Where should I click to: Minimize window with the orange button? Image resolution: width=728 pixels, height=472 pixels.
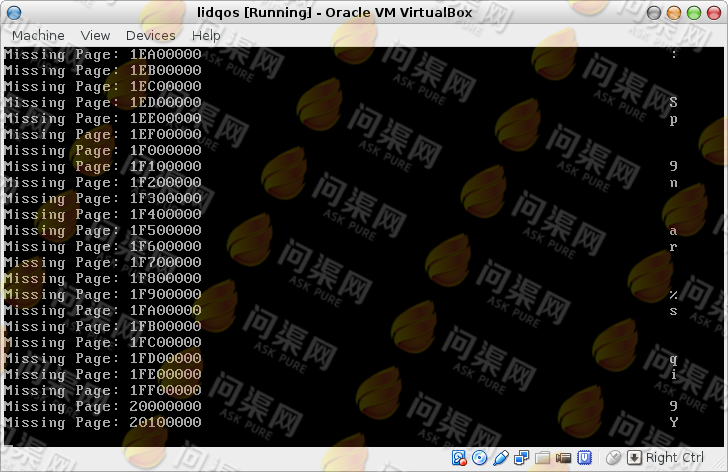pos(674,13)
